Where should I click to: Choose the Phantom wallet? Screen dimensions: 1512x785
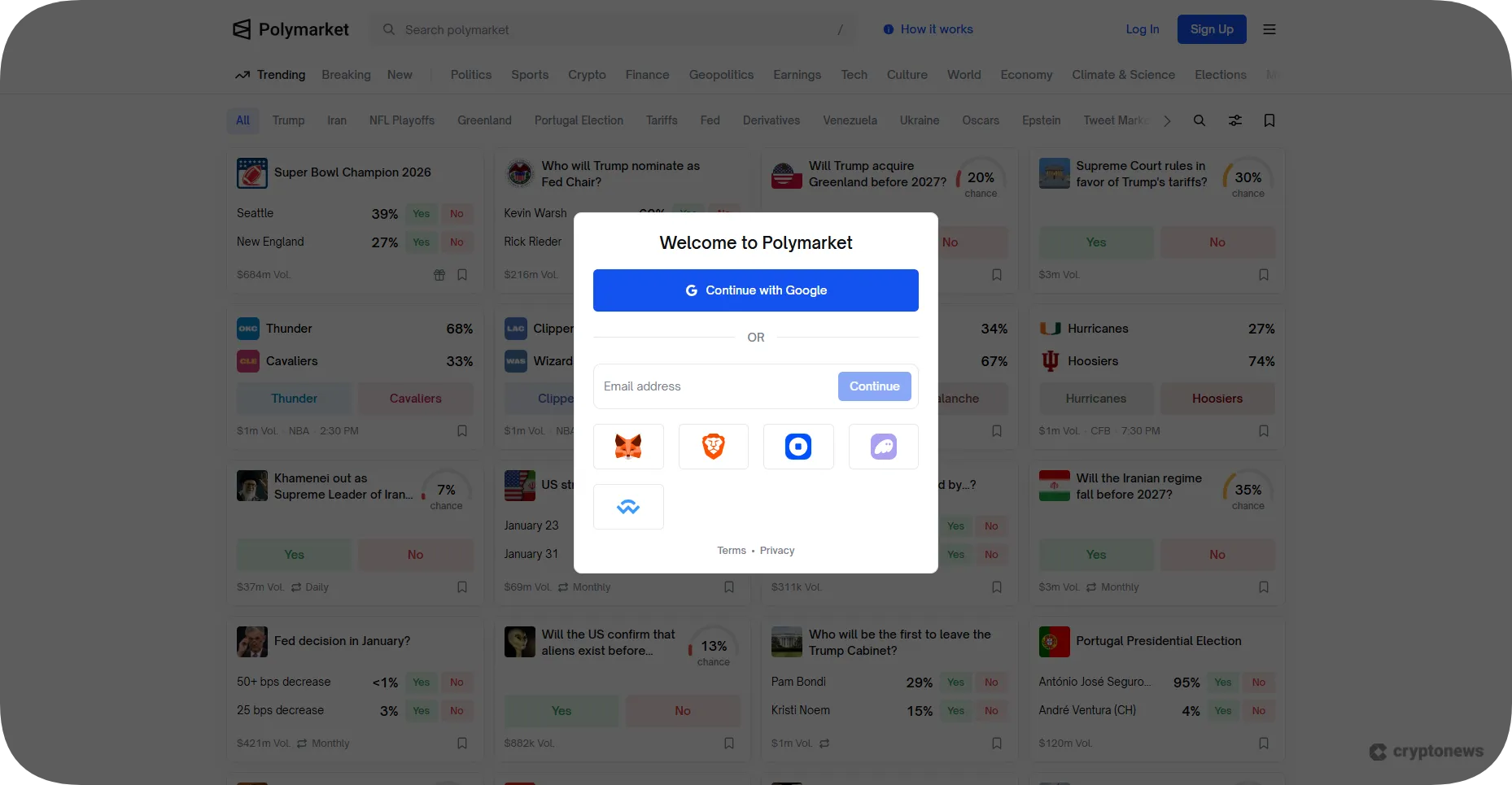coord(883,446)
